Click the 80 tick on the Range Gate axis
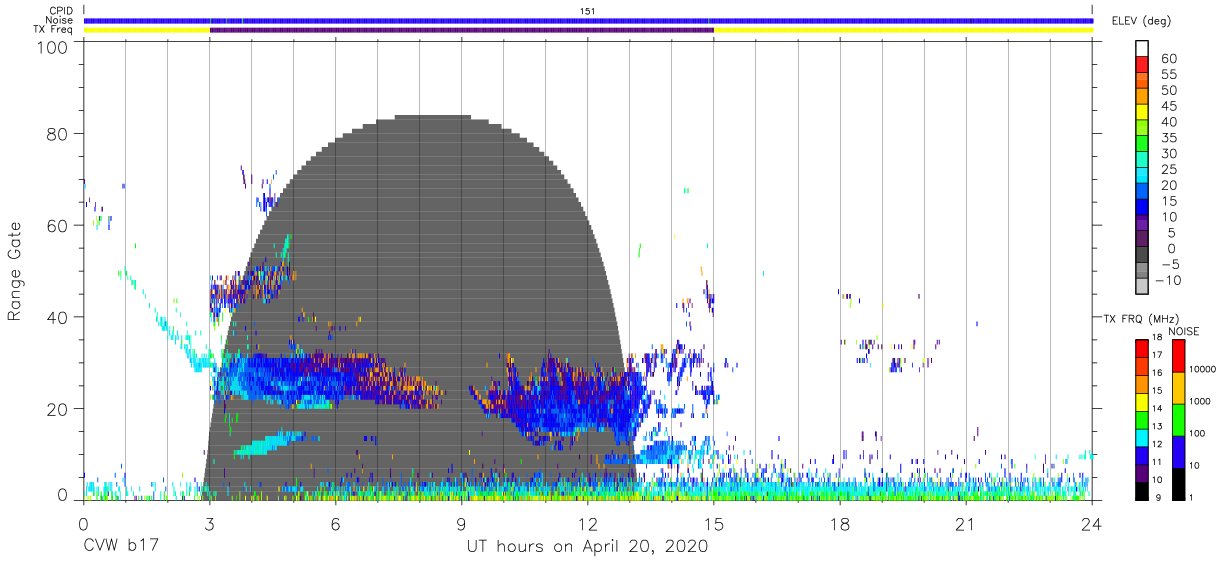This screenshot has width=1228, height=567. [x=57, y=133]
